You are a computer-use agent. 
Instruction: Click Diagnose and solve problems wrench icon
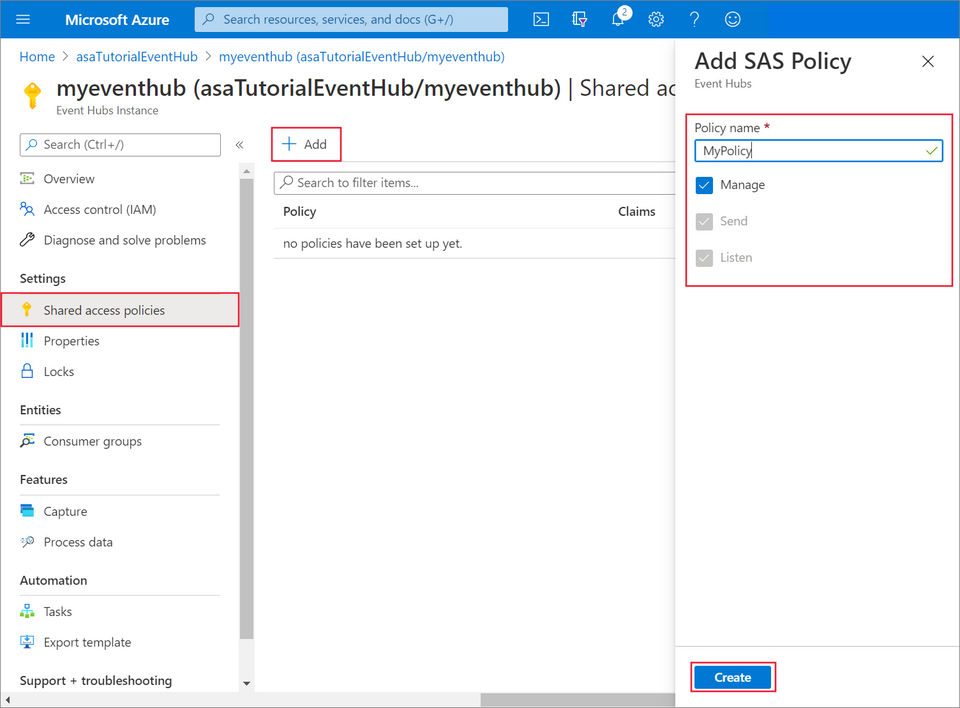click(x=27, y=240)
